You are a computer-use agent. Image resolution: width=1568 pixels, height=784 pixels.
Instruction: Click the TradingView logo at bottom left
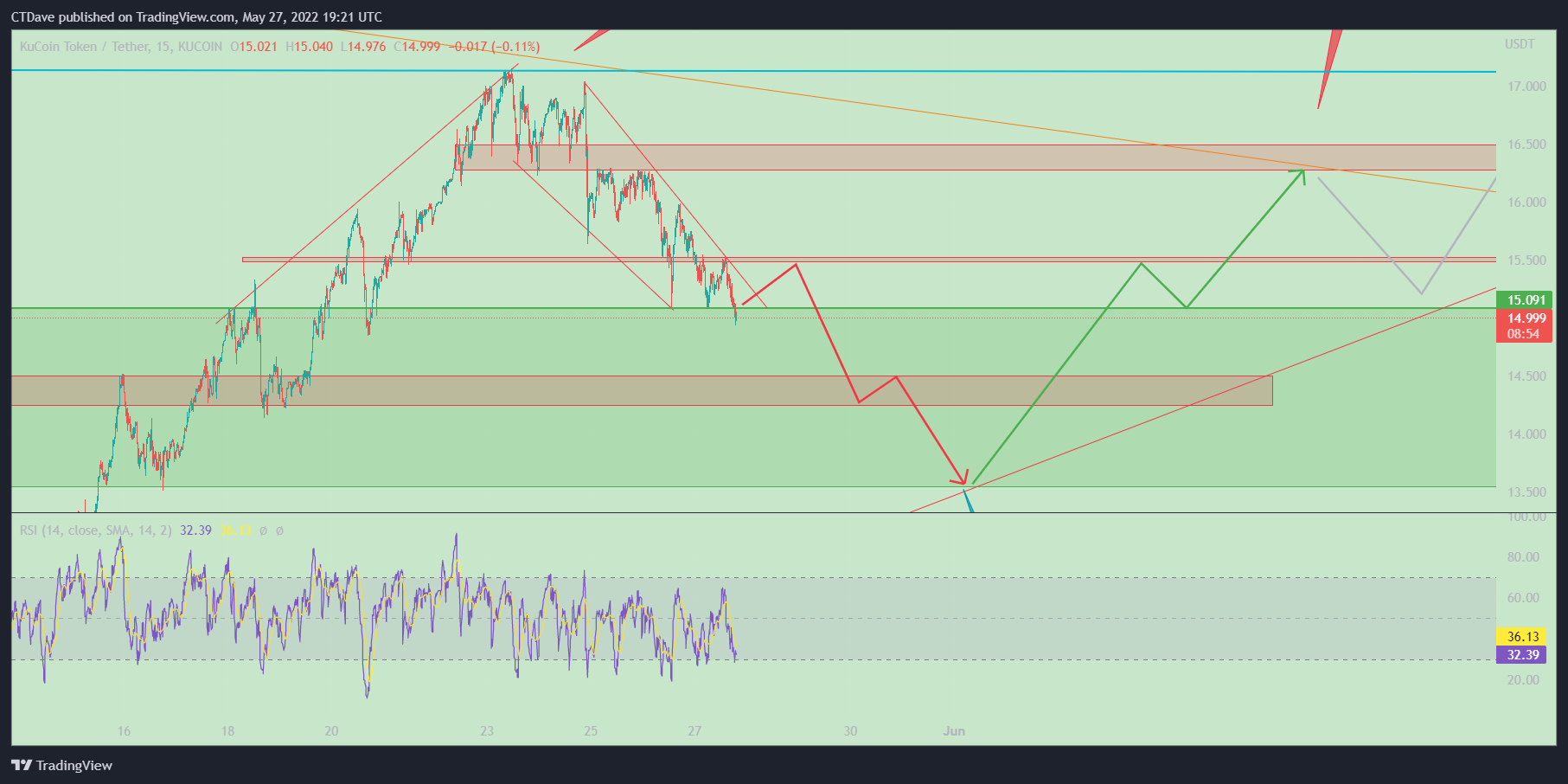(61, 765)
